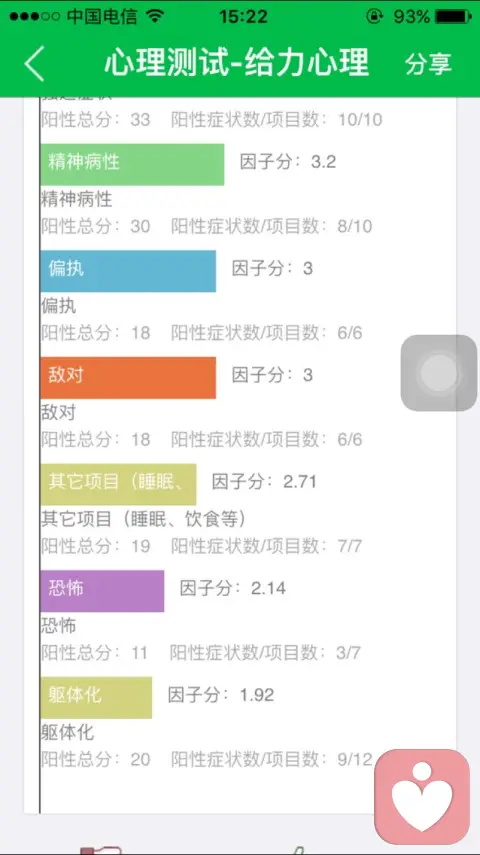Tap the cellular signal dots
This screenshot has width=480, height=855.
[x=34, y=16]
